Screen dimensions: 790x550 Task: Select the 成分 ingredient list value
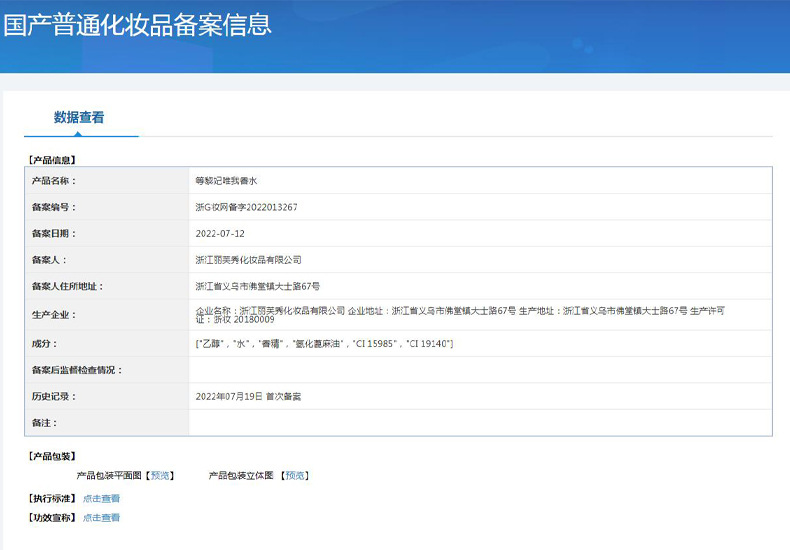(324, 343)
